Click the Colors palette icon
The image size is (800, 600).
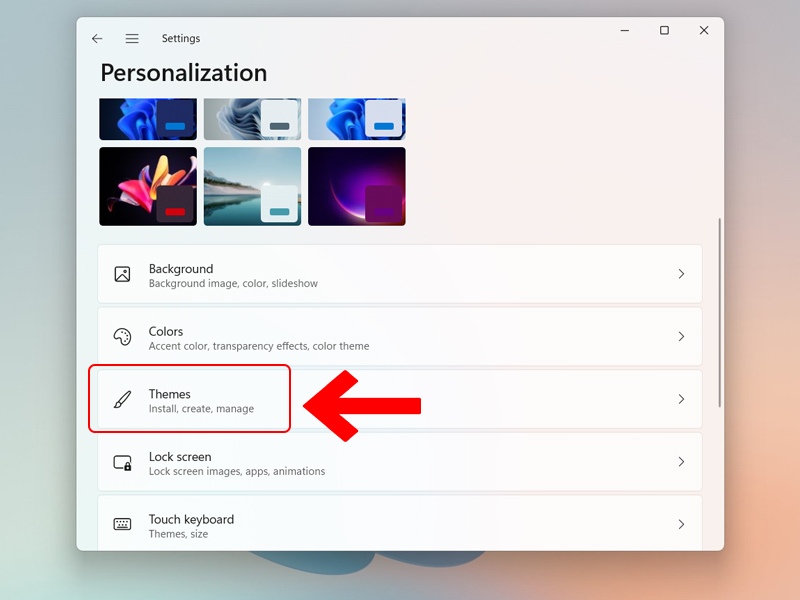122,337
